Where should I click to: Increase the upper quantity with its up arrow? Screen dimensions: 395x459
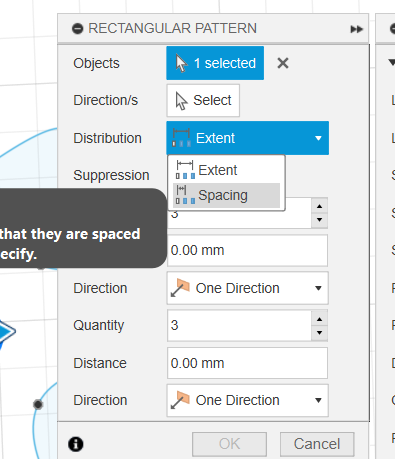pos(319,206)
